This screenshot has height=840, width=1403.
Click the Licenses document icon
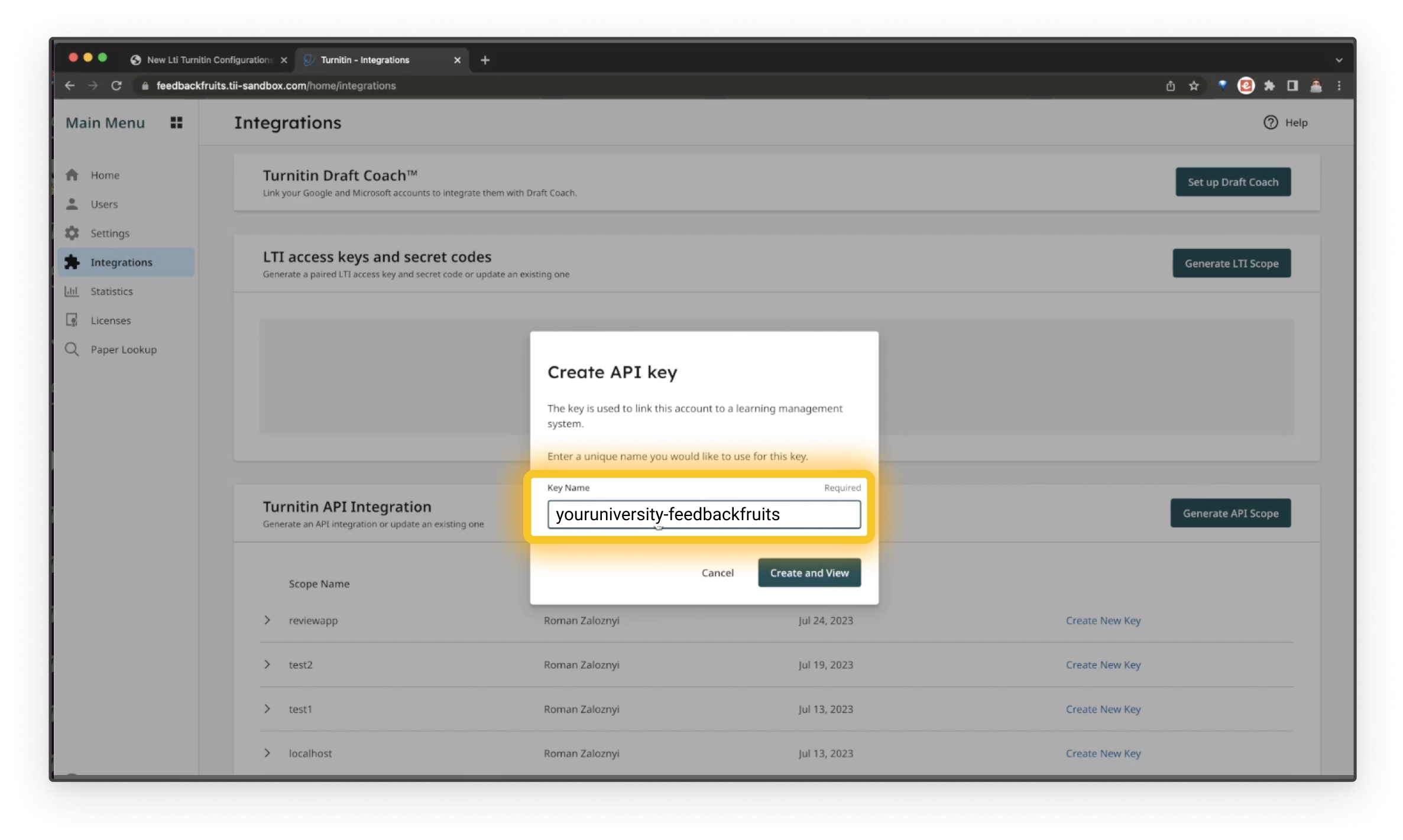(x=72, y=320)
